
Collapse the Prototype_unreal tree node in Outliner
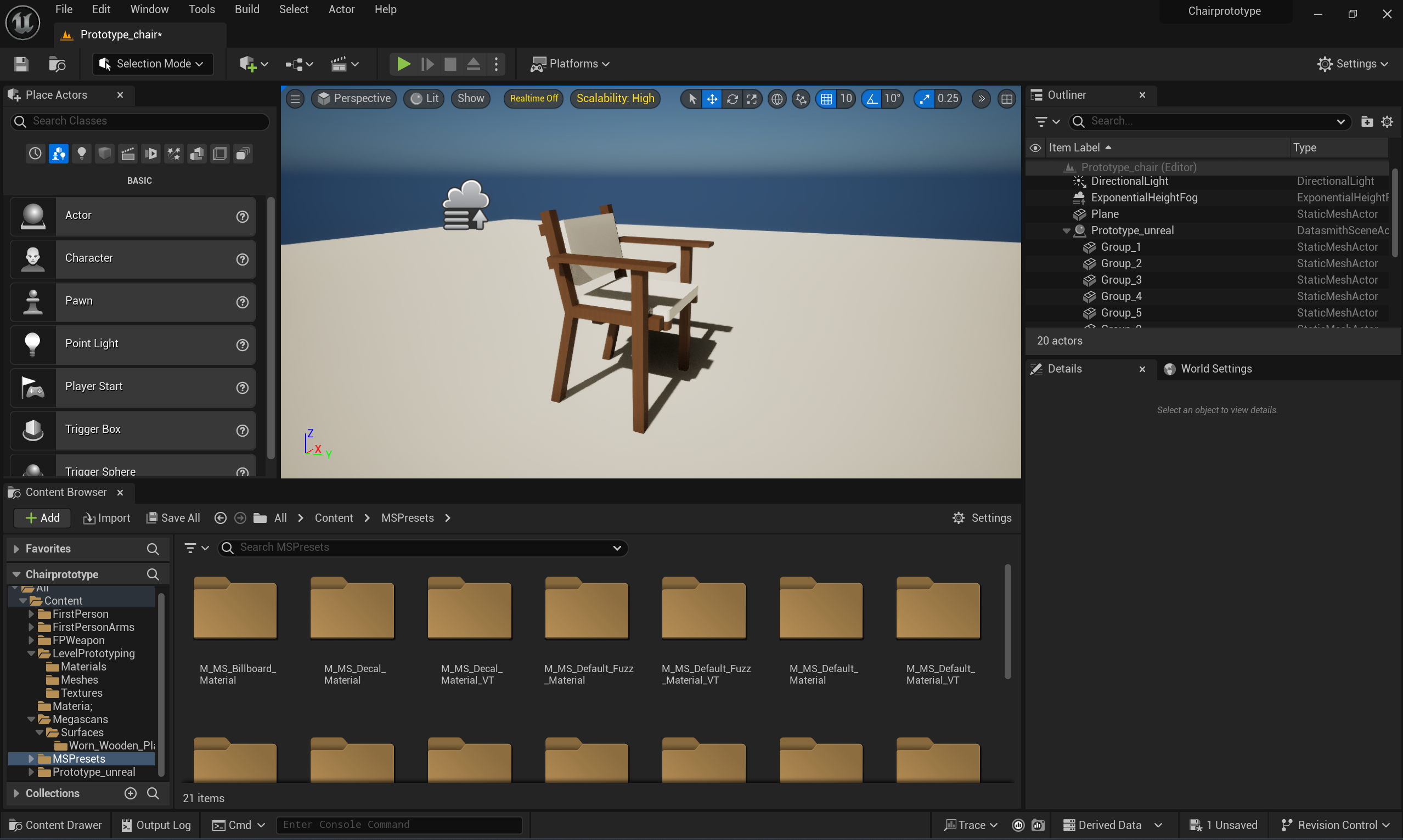(1066, 231)
